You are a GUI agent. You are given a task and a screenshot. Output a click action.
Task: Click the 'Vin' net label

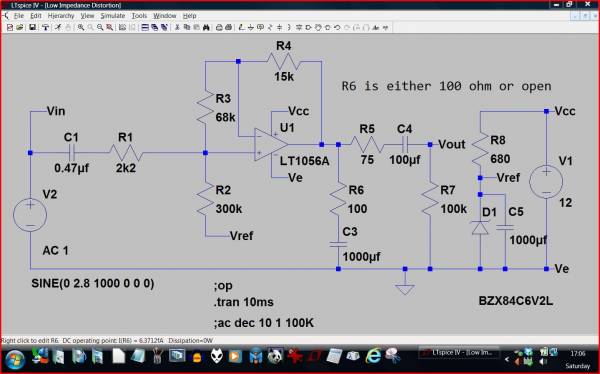56,111
